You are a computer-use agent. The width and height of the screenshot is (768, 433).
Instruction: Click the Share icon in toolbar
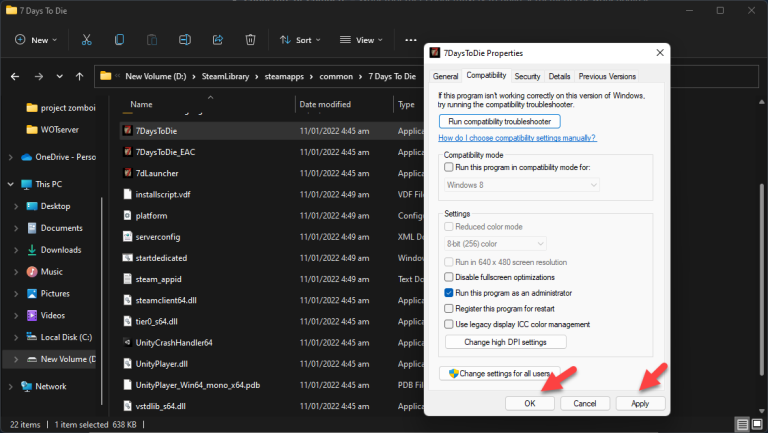217,40
